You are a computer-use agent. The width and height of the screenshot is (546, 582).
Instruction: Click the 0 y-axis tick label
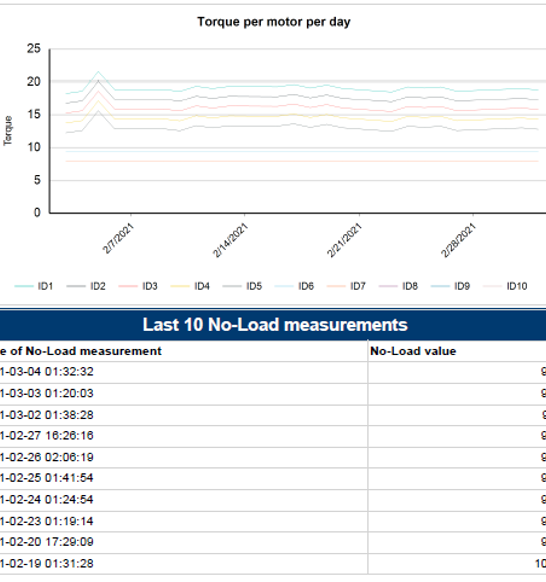pyautogui.click(x=37, y=213)
